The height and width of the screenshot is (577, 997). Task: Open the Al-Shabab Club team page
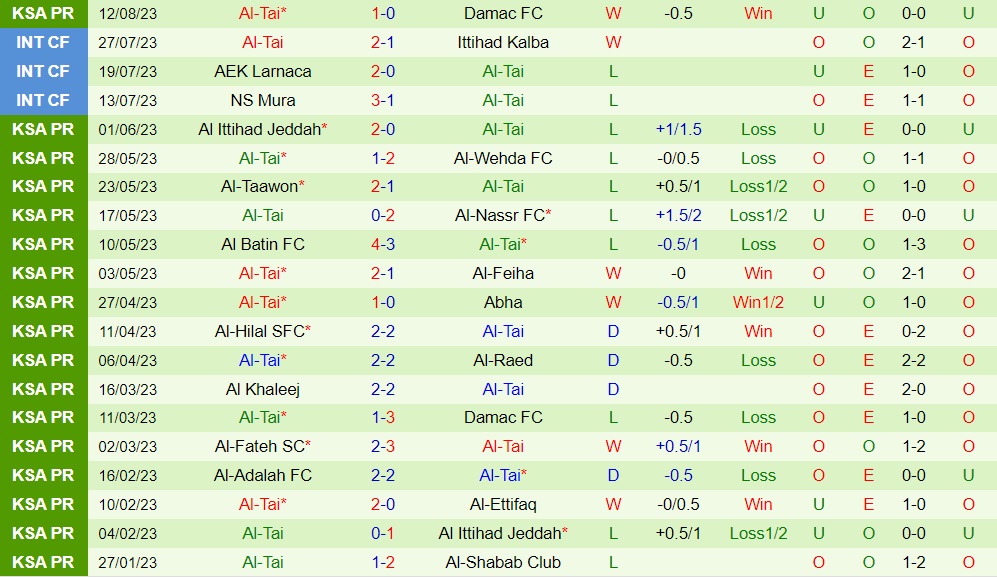point(503,562)
